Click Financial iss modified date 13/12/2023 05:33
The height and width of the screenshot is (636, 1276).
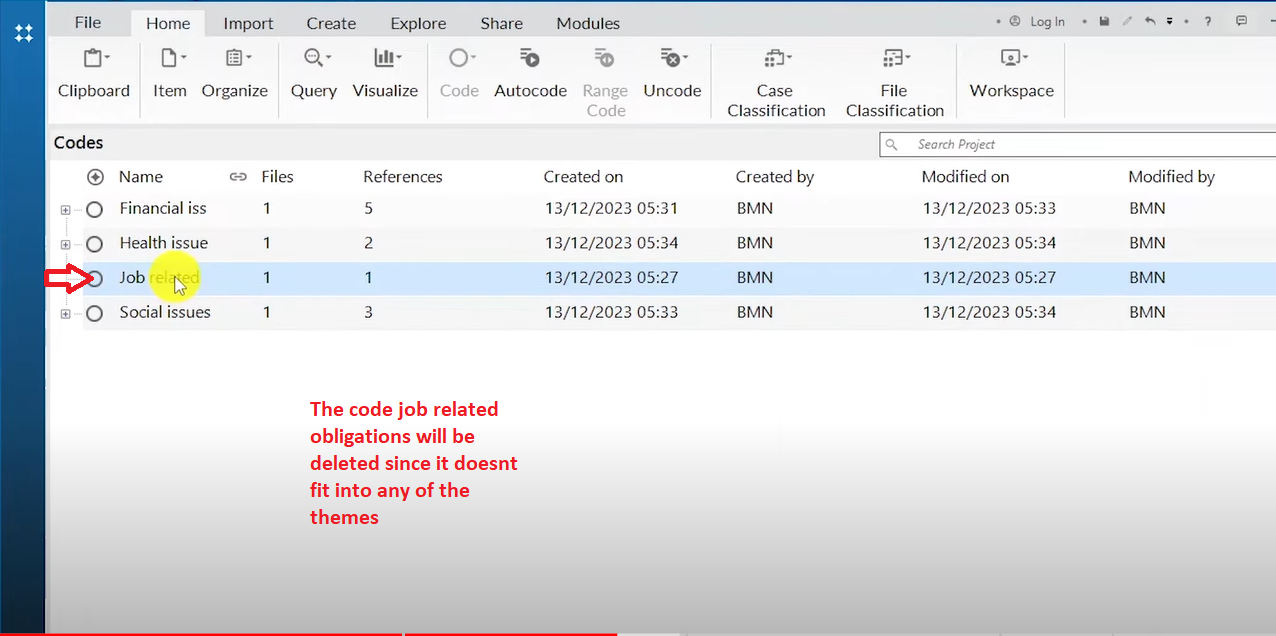pos(989,209)
